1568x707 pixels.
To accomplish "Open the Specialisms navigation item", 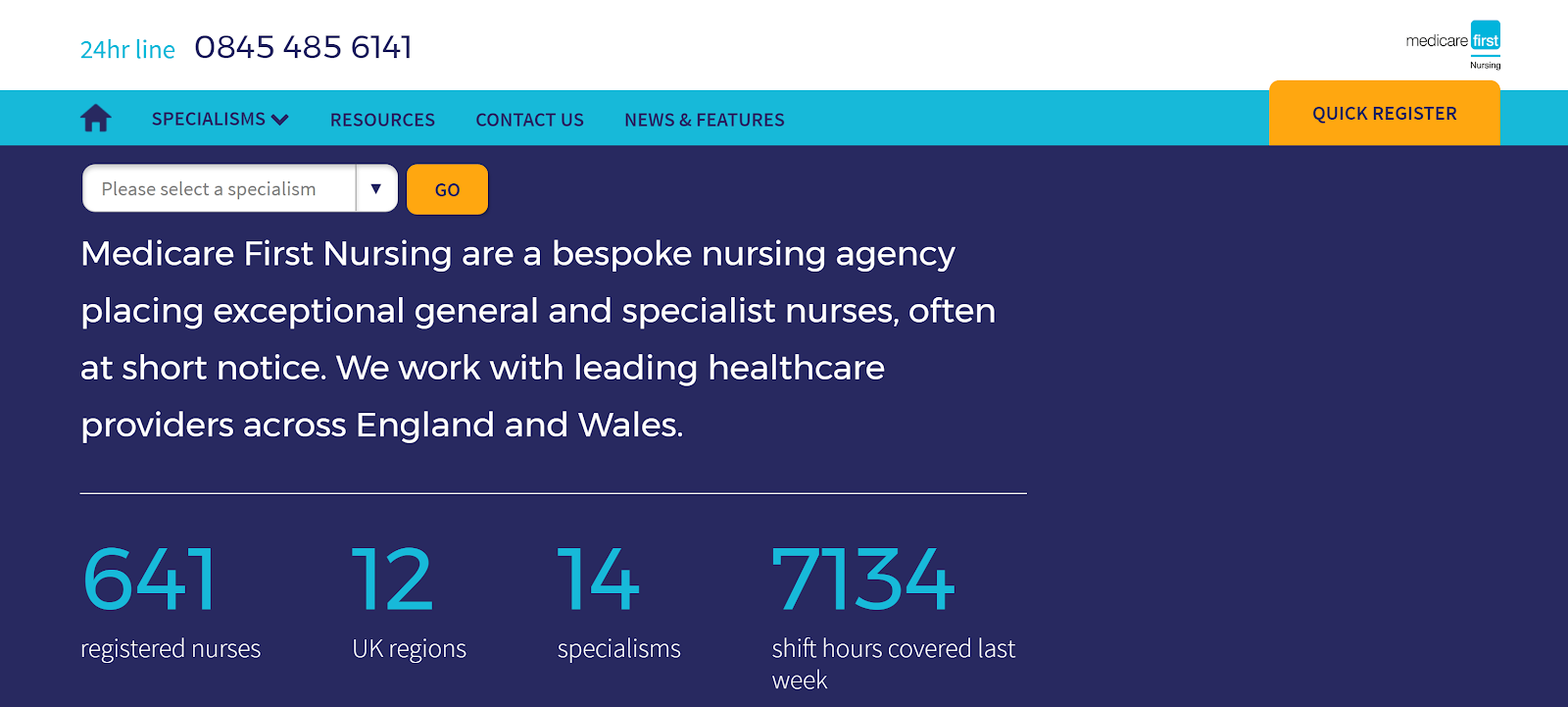I will (209, 119).
